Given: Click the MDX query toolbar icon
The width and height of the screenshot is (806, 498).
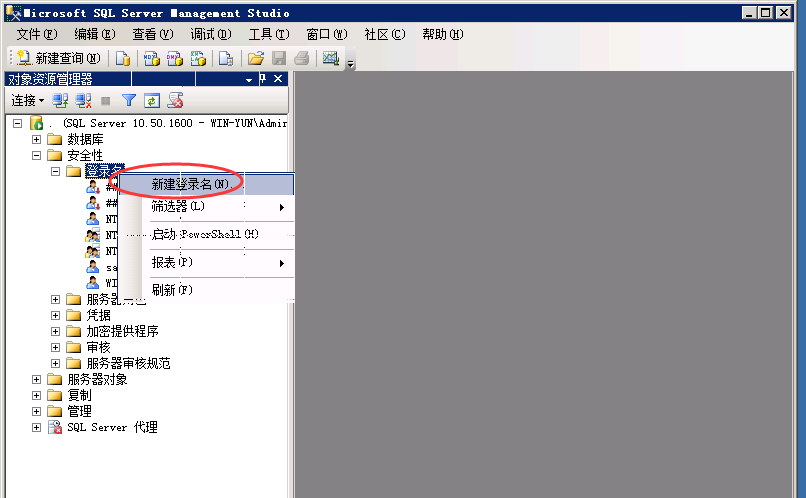Looking at the screenshot, I should [151, 59].
